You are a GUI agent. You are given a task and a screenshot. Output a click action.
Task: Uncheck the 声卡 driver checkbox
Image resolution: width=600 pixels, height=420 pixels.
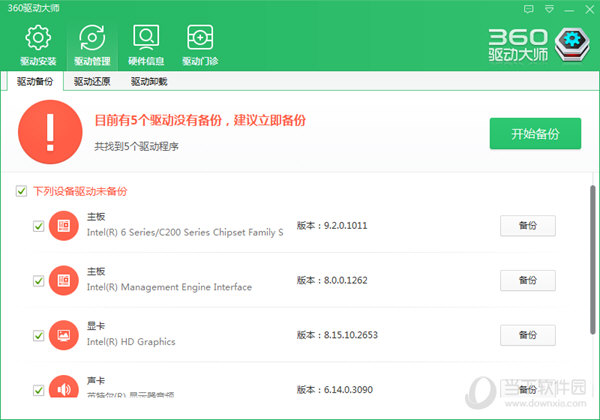coord(38,390)
